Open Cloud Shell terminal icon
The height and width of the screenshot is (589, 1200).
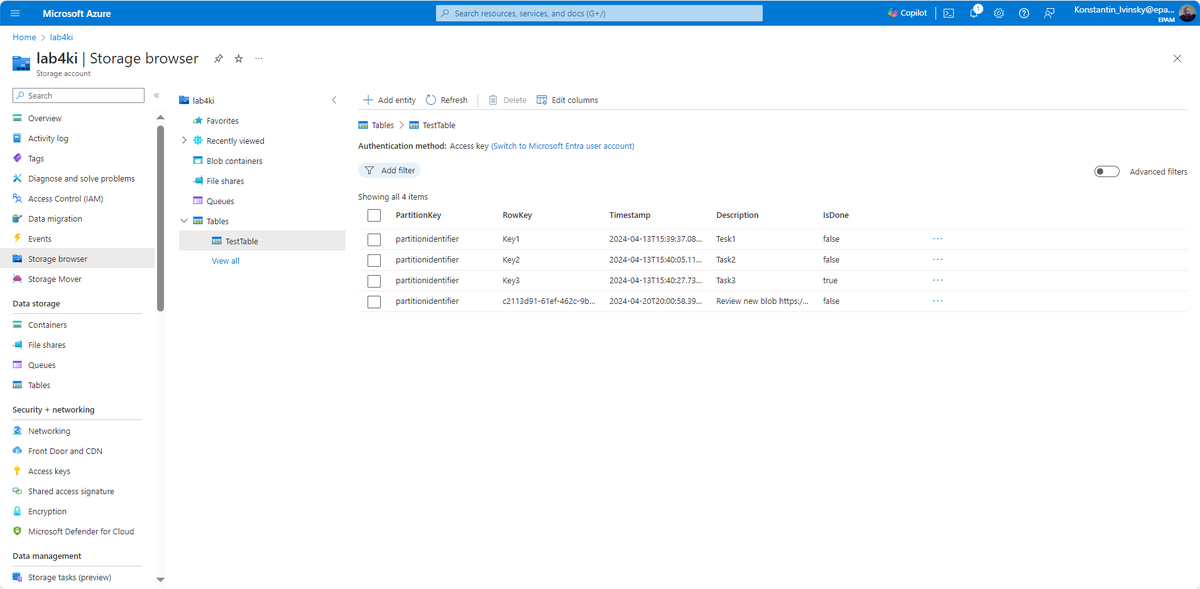[948, 13]
